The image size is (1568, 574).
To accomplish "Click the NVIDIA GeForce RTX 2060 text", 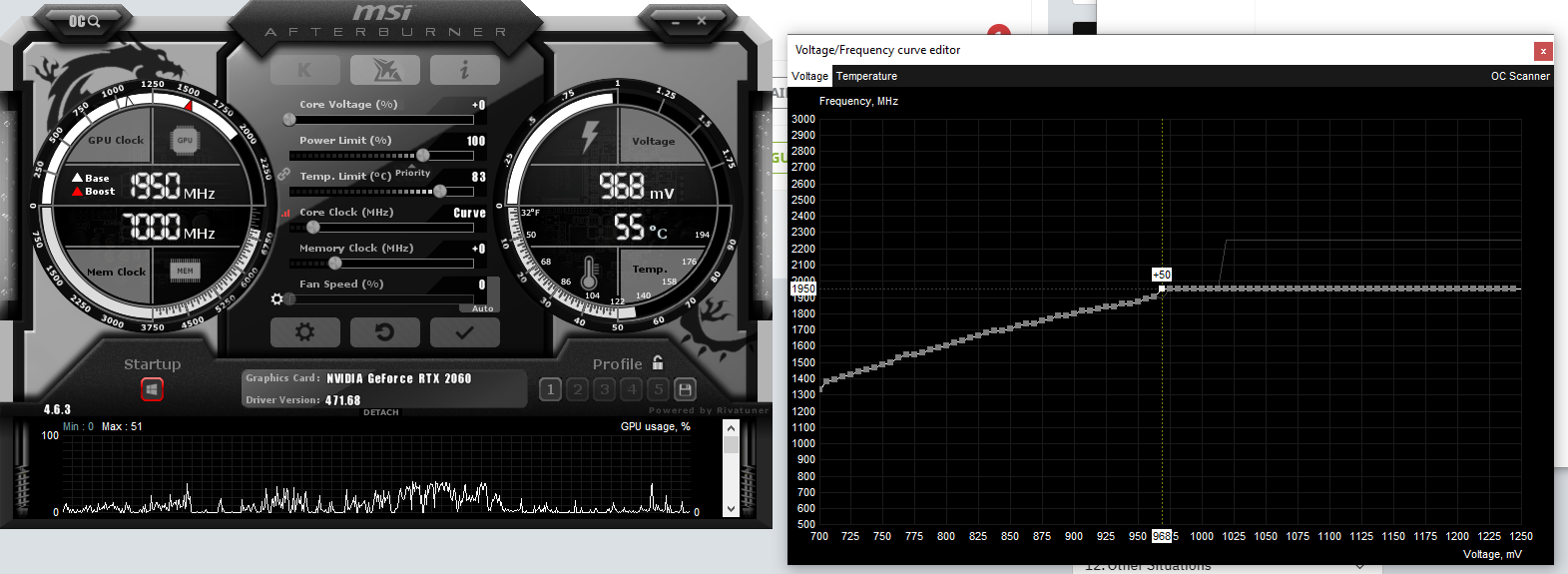I will (x=398, y=378).
